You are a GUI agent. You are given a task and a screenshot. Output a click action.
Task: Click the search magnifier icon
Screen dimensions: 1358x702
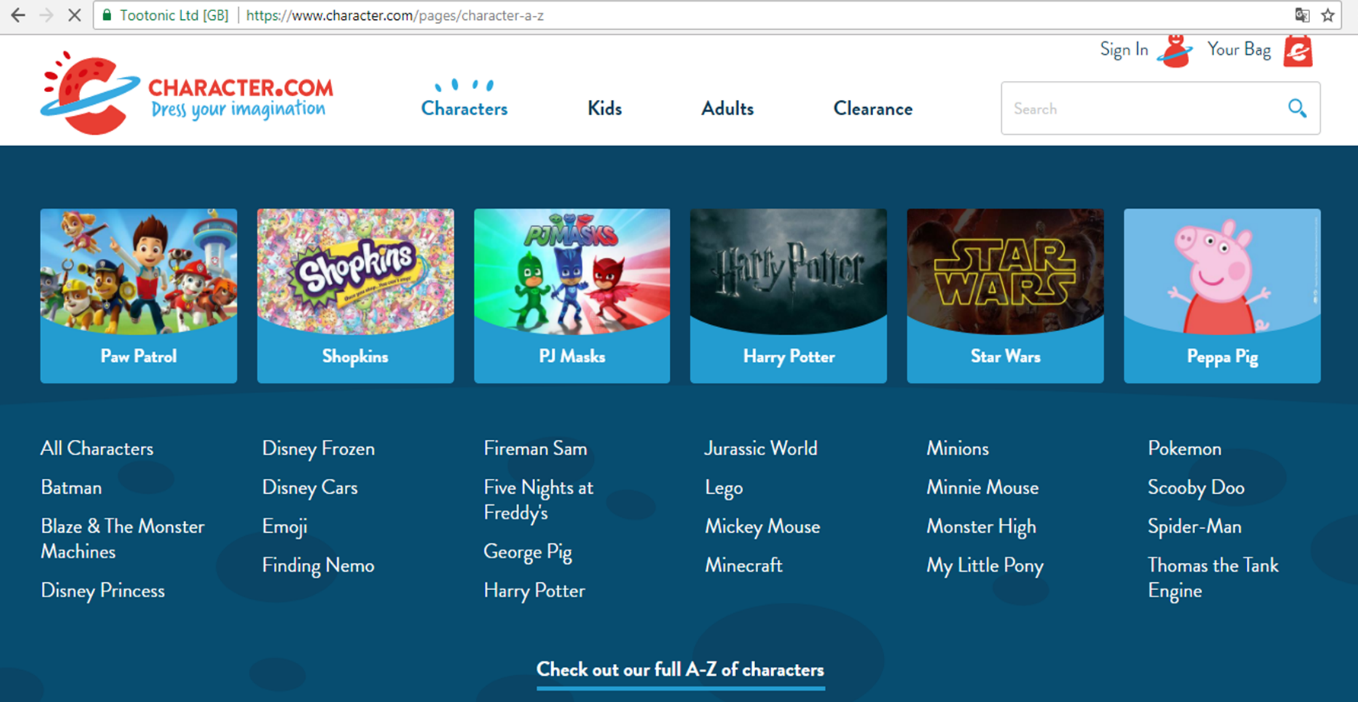coord(1297,108)
